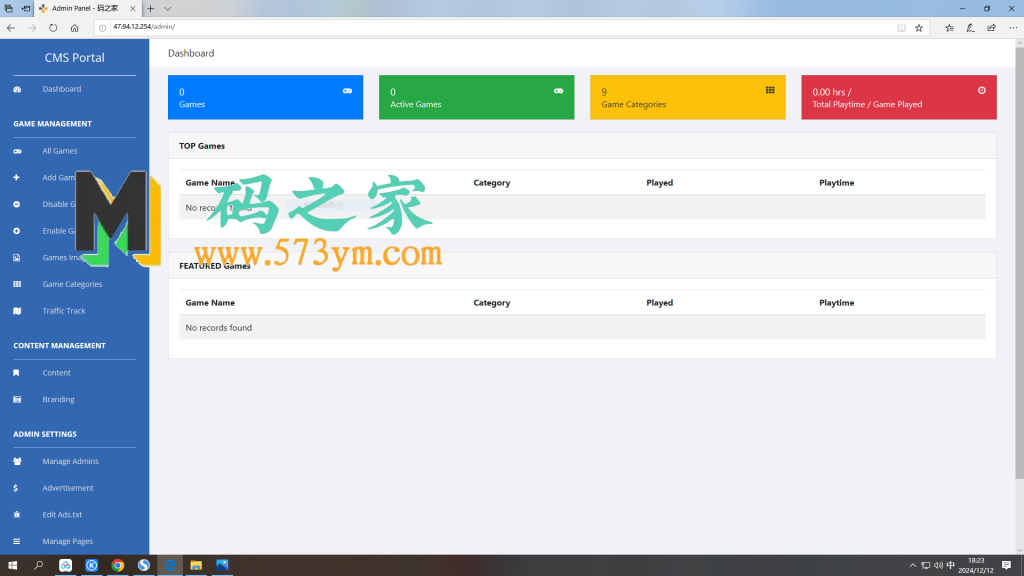1024x576 pixels.
Task: Click the Advertisement dollar icon
Action: tap(16, 488)
